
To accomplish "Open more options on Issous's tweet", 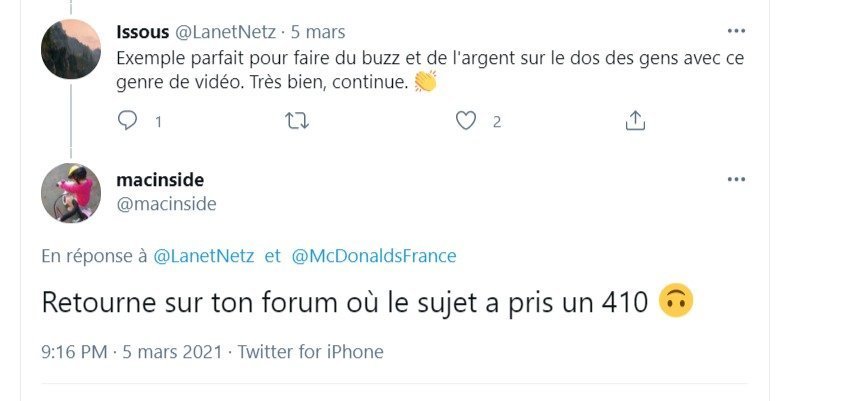I will [x=736, y=32].
